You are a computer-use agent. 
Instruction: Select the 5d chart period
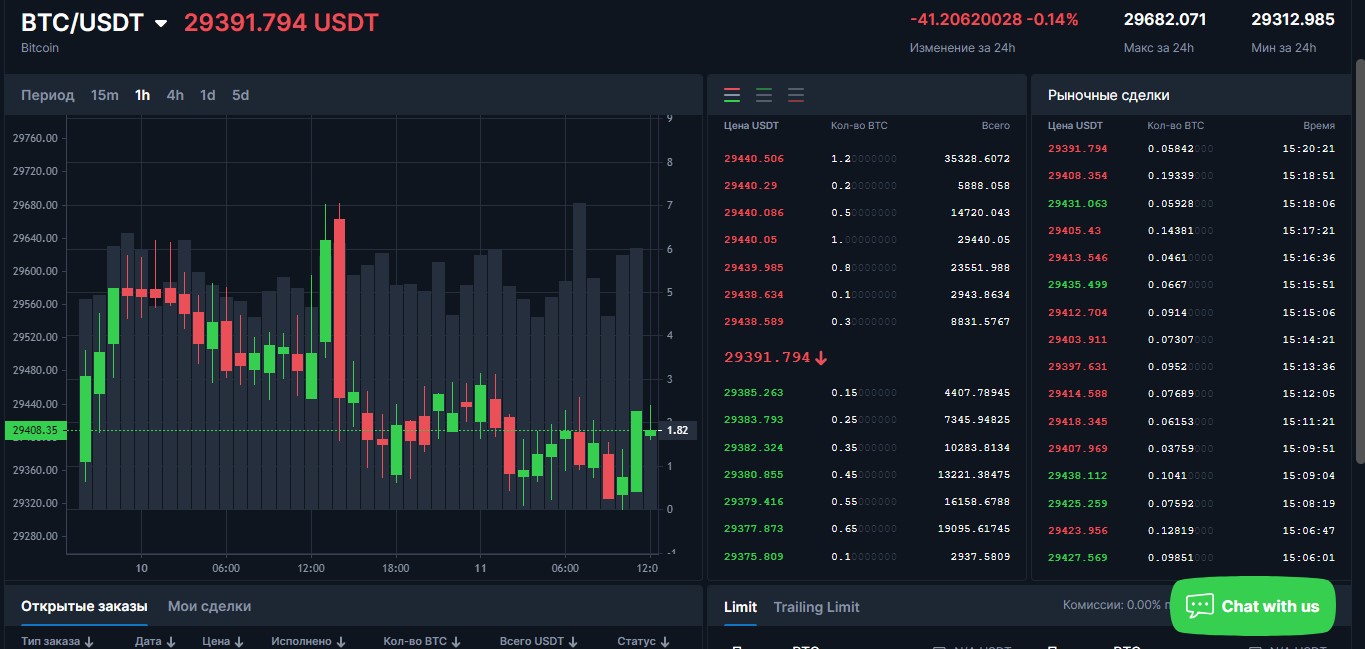[x=240, y=95]
